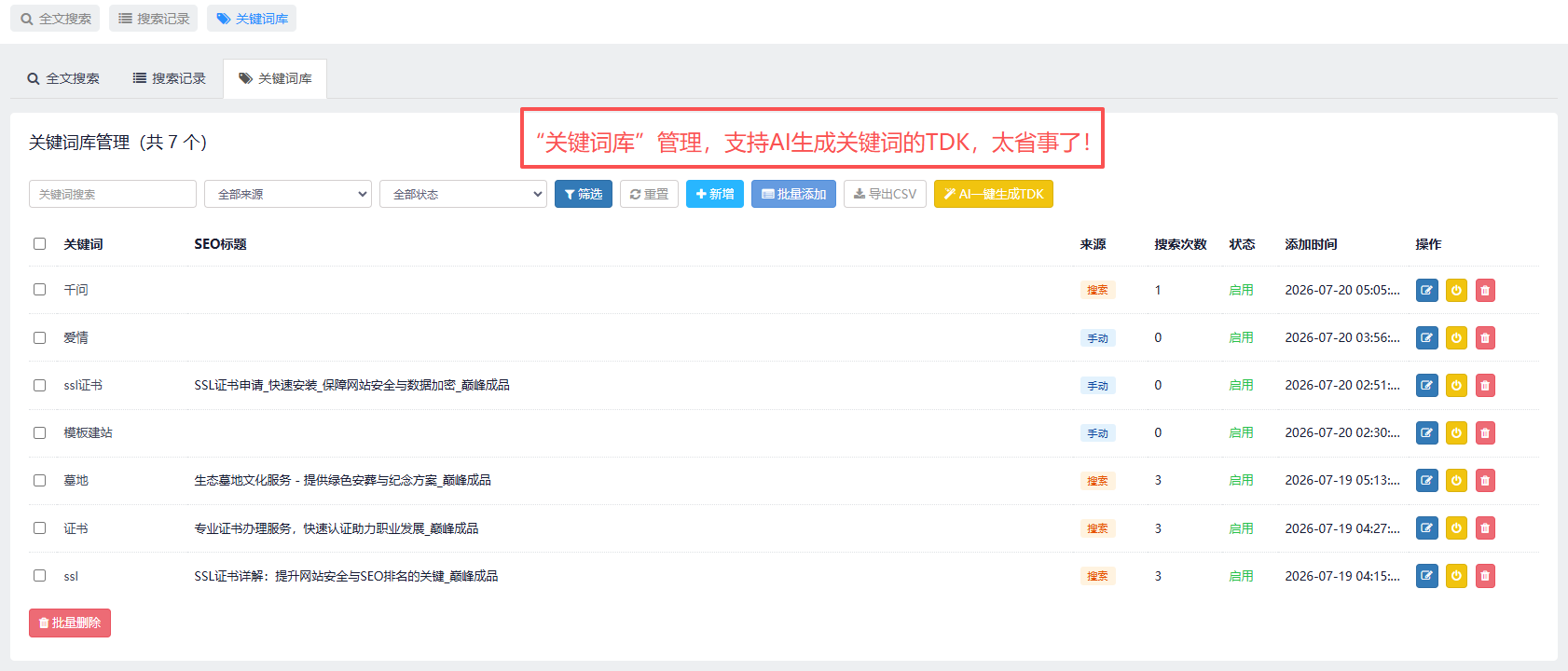This screenshot has height=671, width=1568.
Task: Expand the 全部状态 status dropdown
Action: coord(463,194)
